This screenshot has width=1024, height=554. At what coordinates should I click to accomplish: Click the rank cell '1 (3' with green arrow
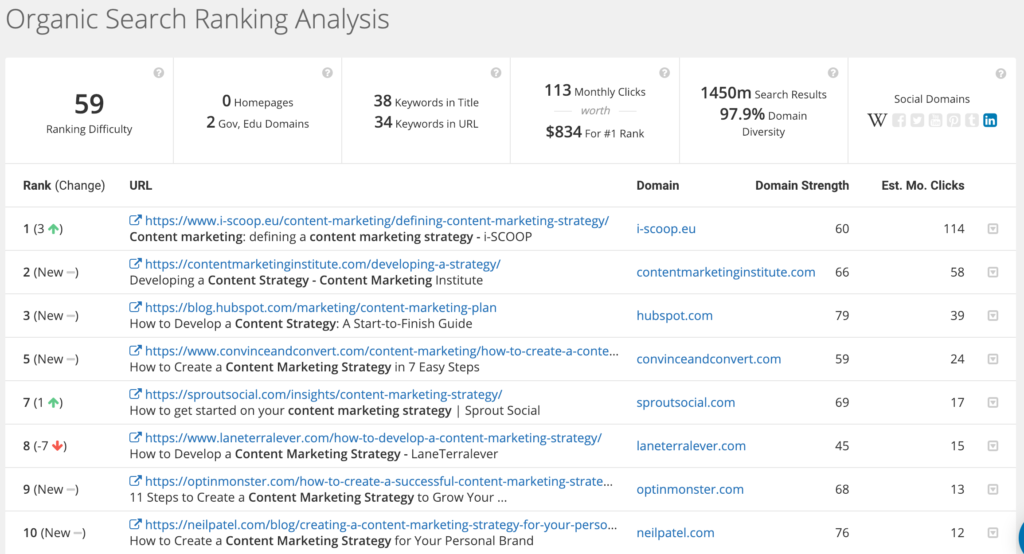(43, 229)
